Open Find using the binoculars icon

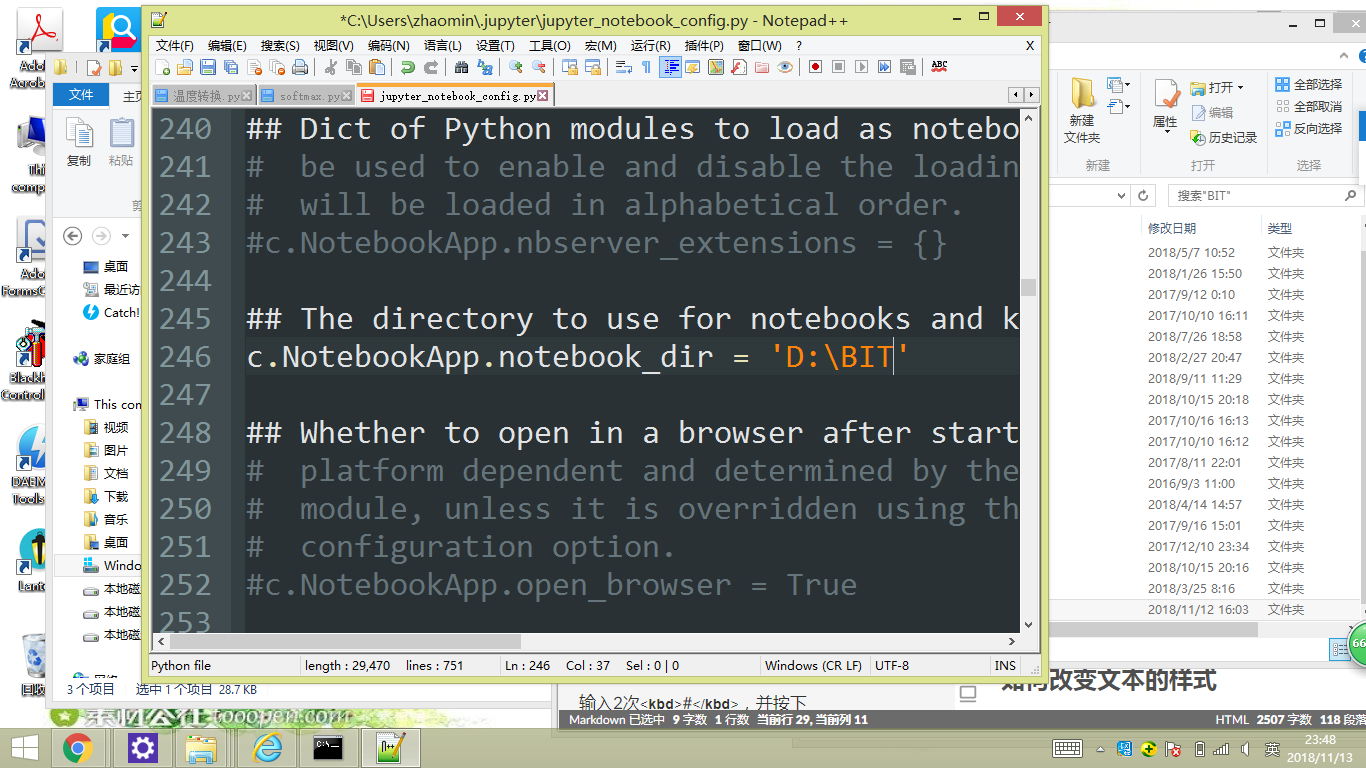[461, 67]
